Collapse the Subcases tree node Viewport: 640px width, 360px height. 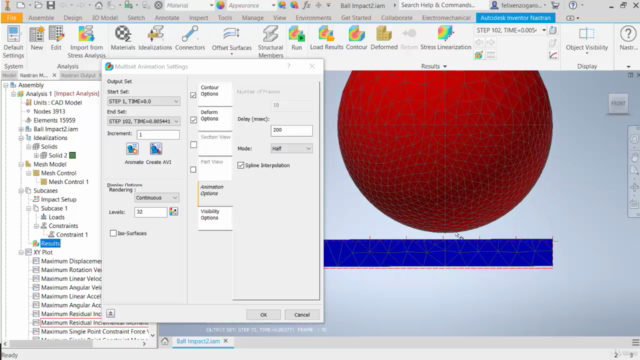click(x=21, y=191)
